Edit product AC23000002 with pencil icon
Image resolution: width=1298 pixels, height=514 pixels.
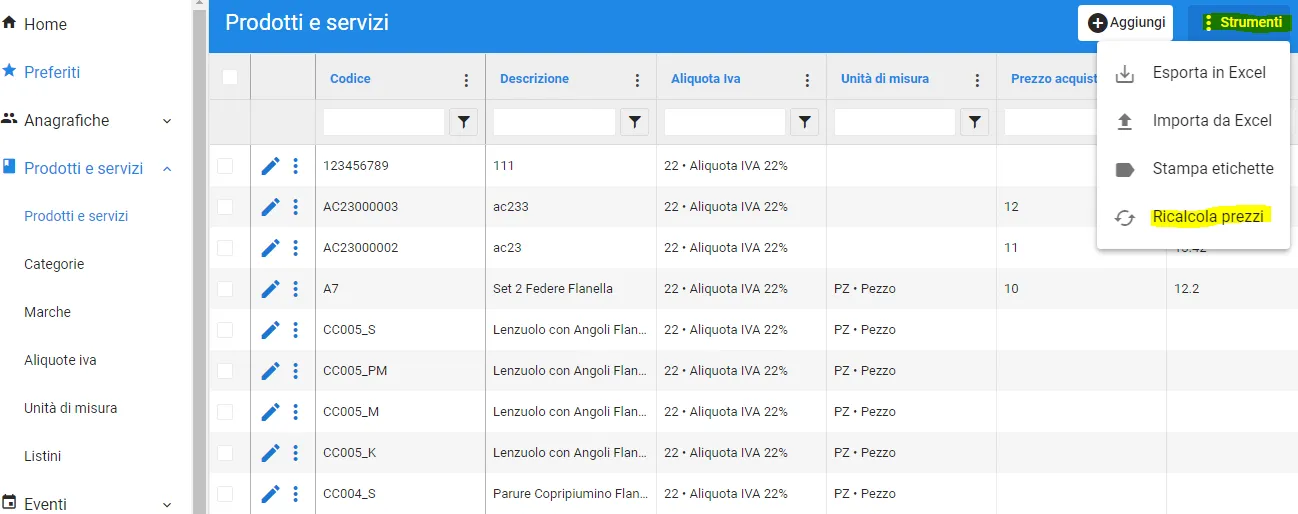(x=270, y=248)
